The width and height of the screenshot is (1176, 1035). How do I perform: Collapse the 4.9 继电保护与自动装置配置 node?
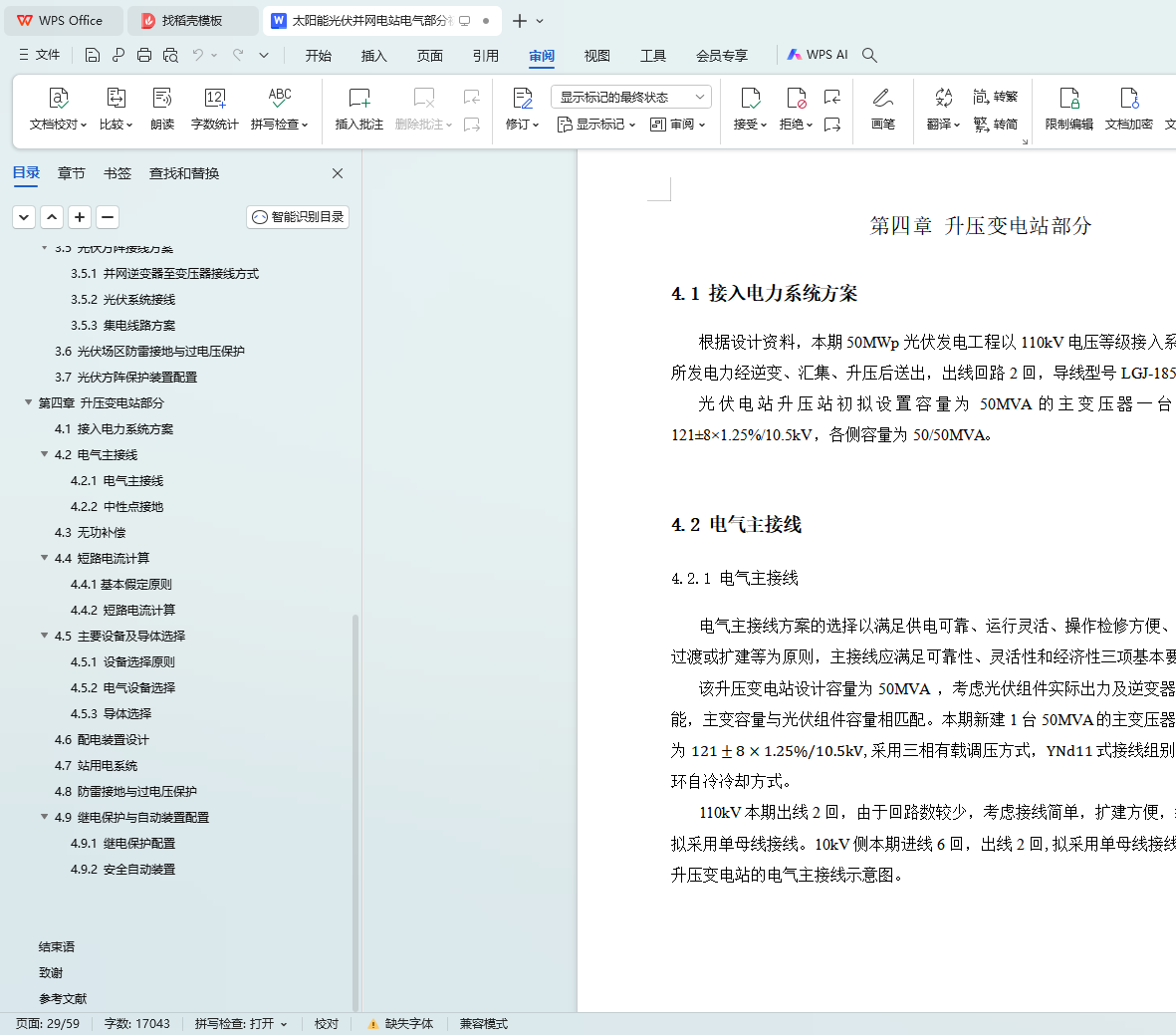click(44, 817)
